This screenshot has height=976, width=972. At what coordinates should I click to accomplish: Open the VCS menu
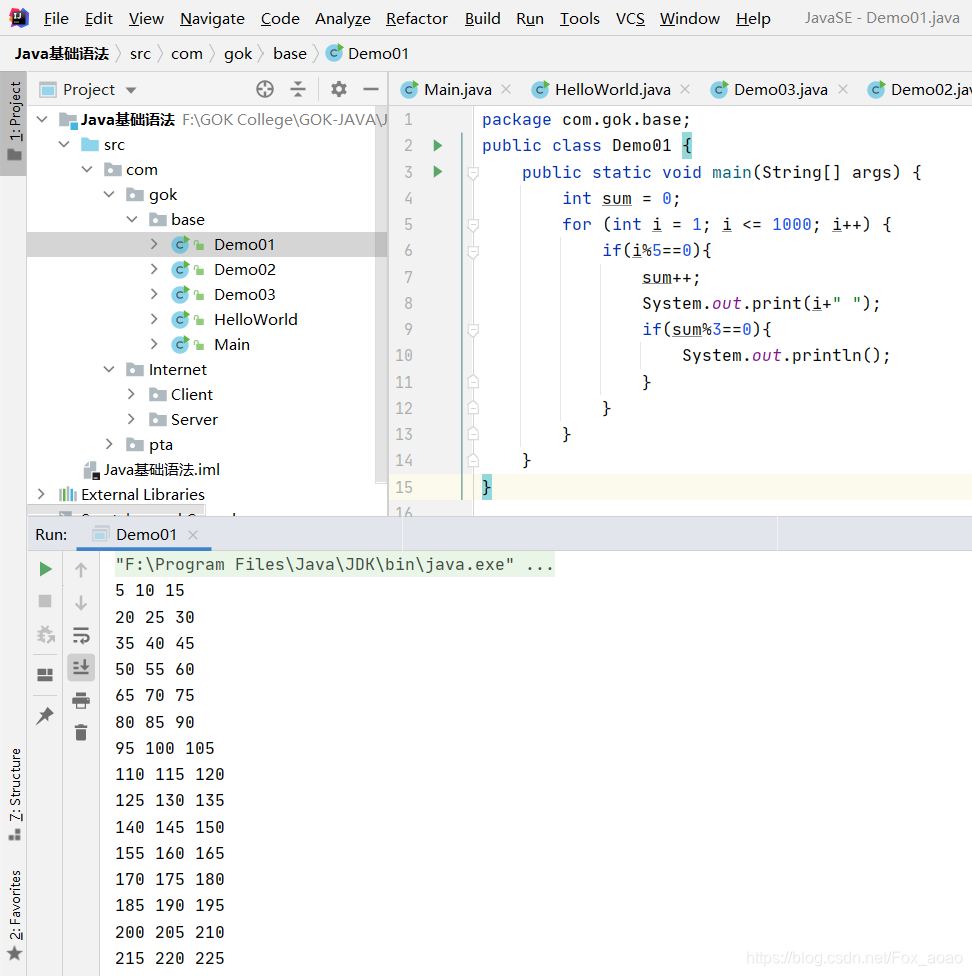tap(630, 19)
